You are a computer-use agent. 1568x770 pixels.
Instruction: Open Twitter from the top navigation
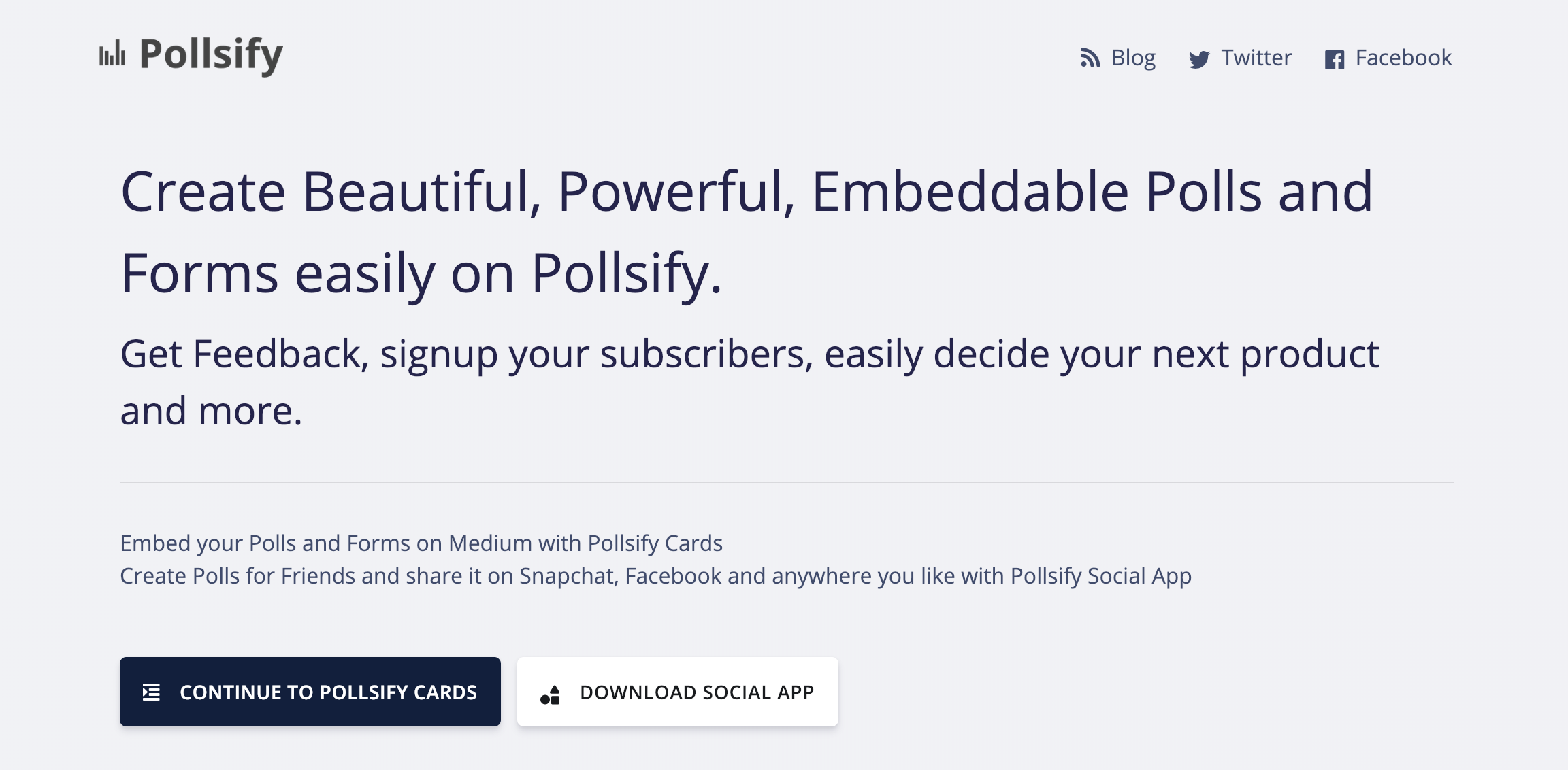coord(1256,58)
